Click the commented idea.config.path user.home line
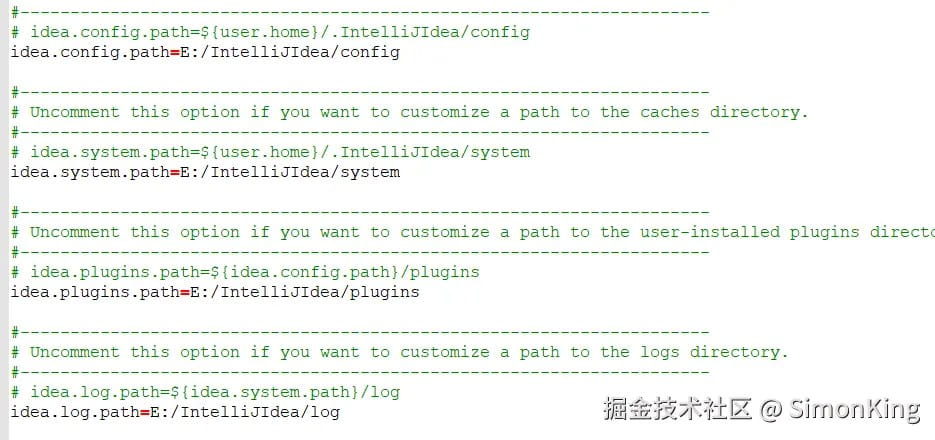The width and height of the screenshot is (935, 440). [x=270, y=32]
